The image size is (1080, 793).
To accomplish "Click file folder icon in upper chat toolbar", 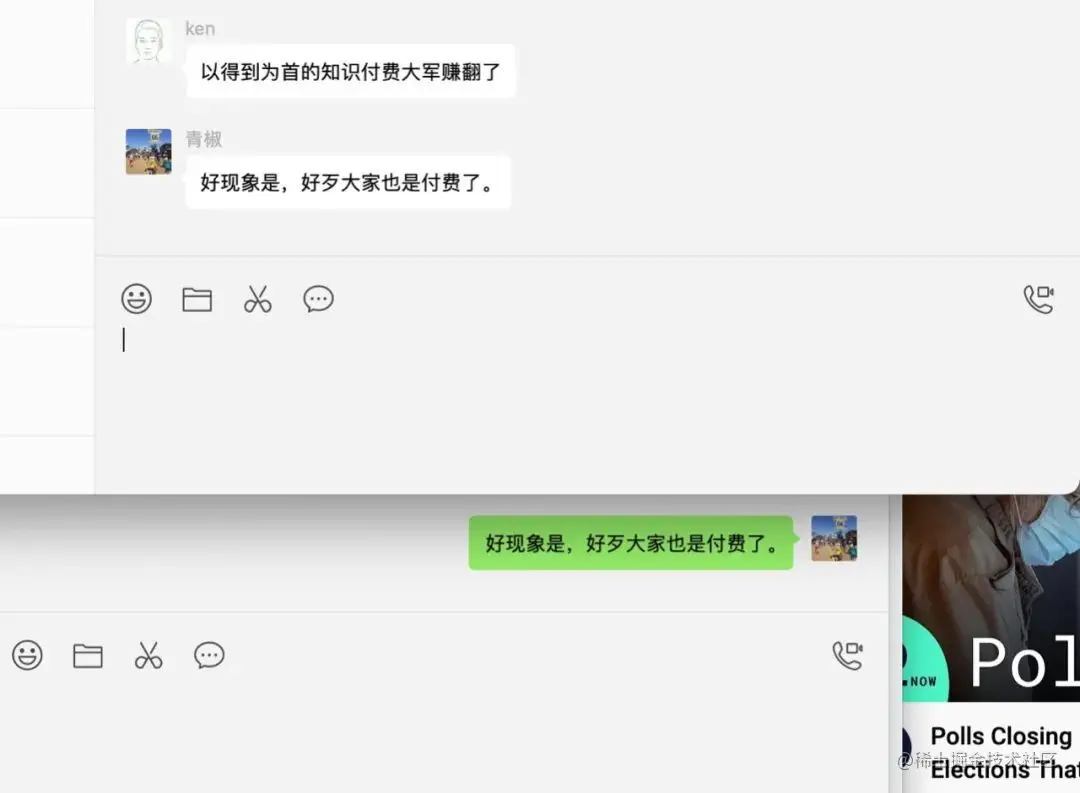I will (x=197, y=299).
